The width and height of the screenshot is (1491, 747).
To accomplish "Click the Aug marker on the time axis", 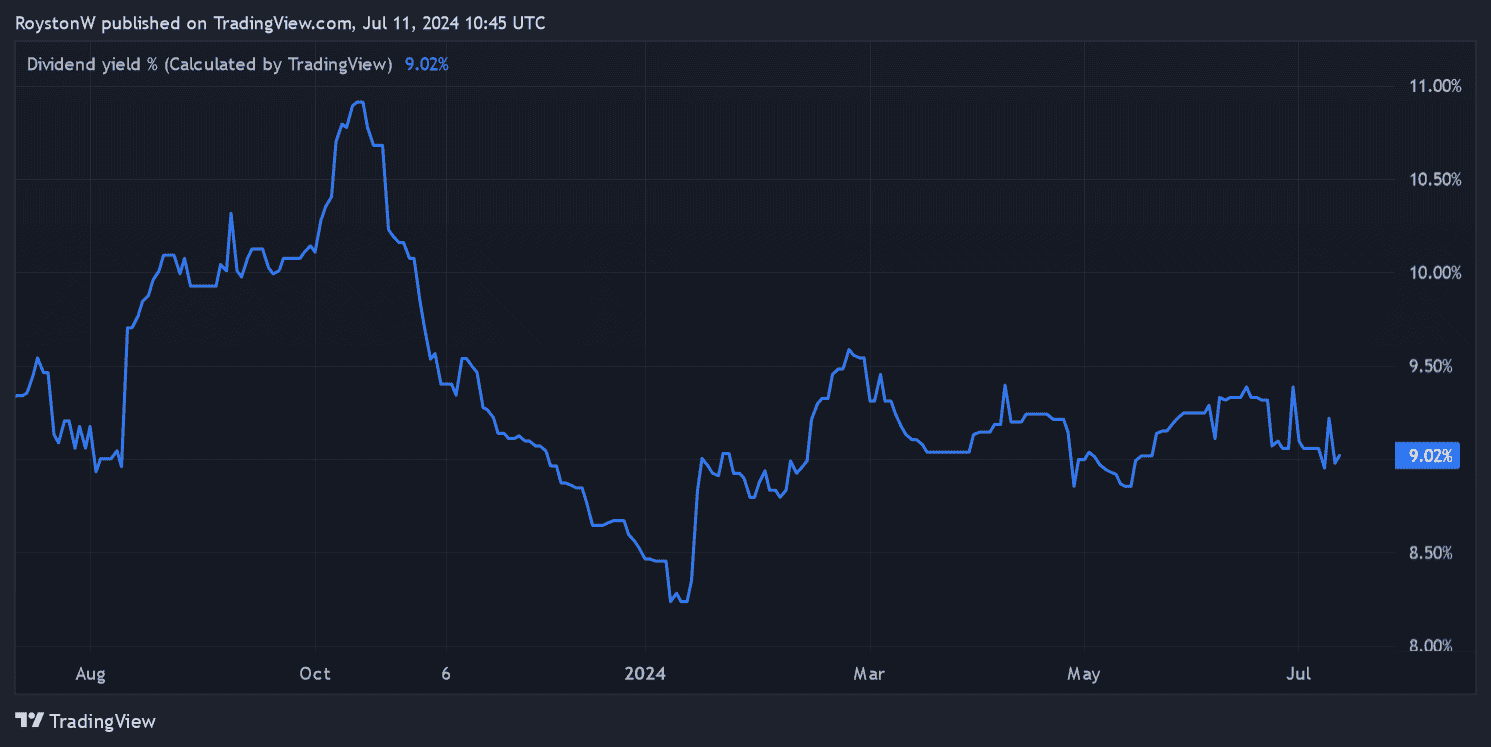I will tap(90, 674).
